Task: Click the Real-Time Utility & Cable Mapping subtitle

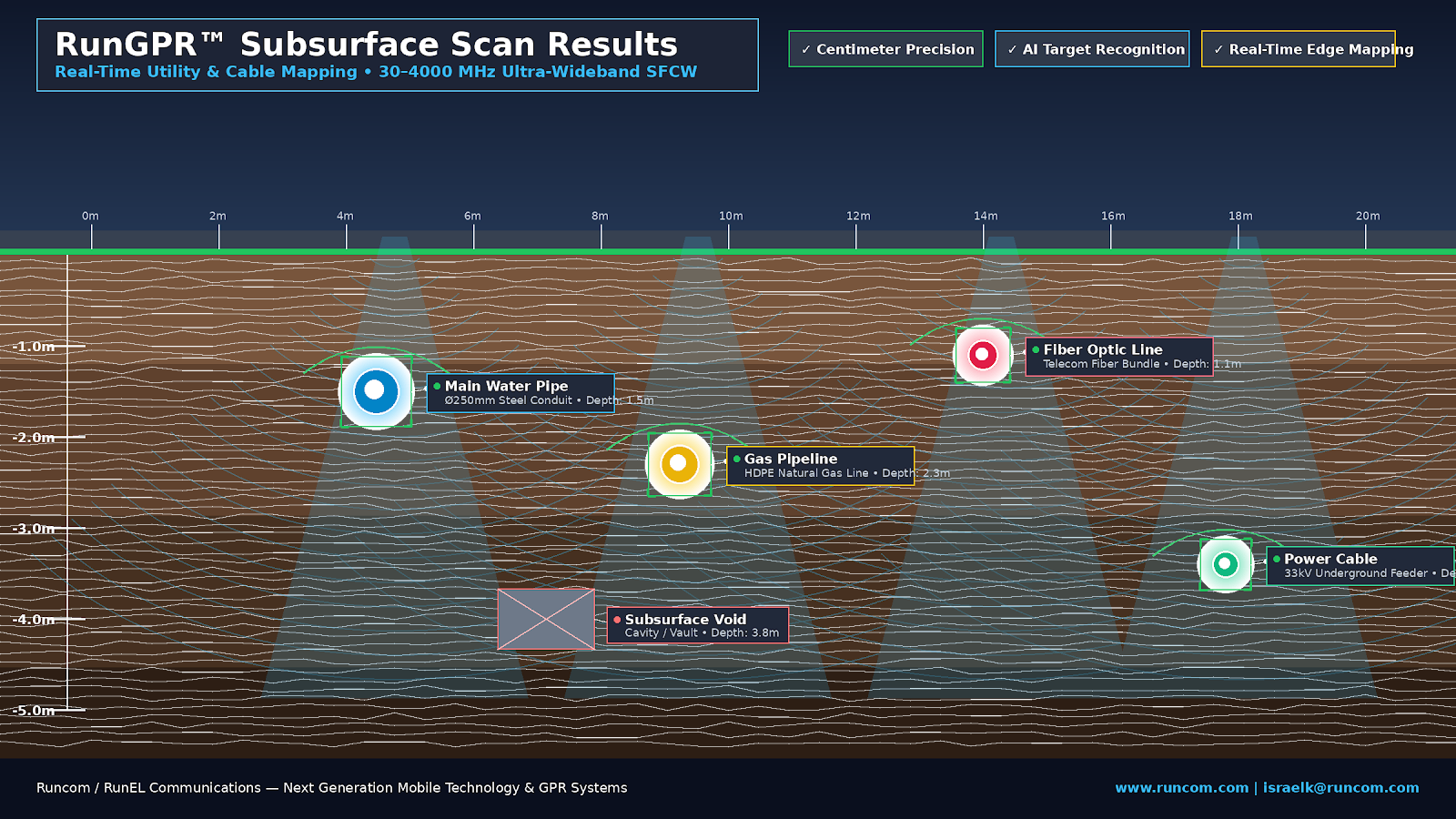Action: tap(376, 72)
